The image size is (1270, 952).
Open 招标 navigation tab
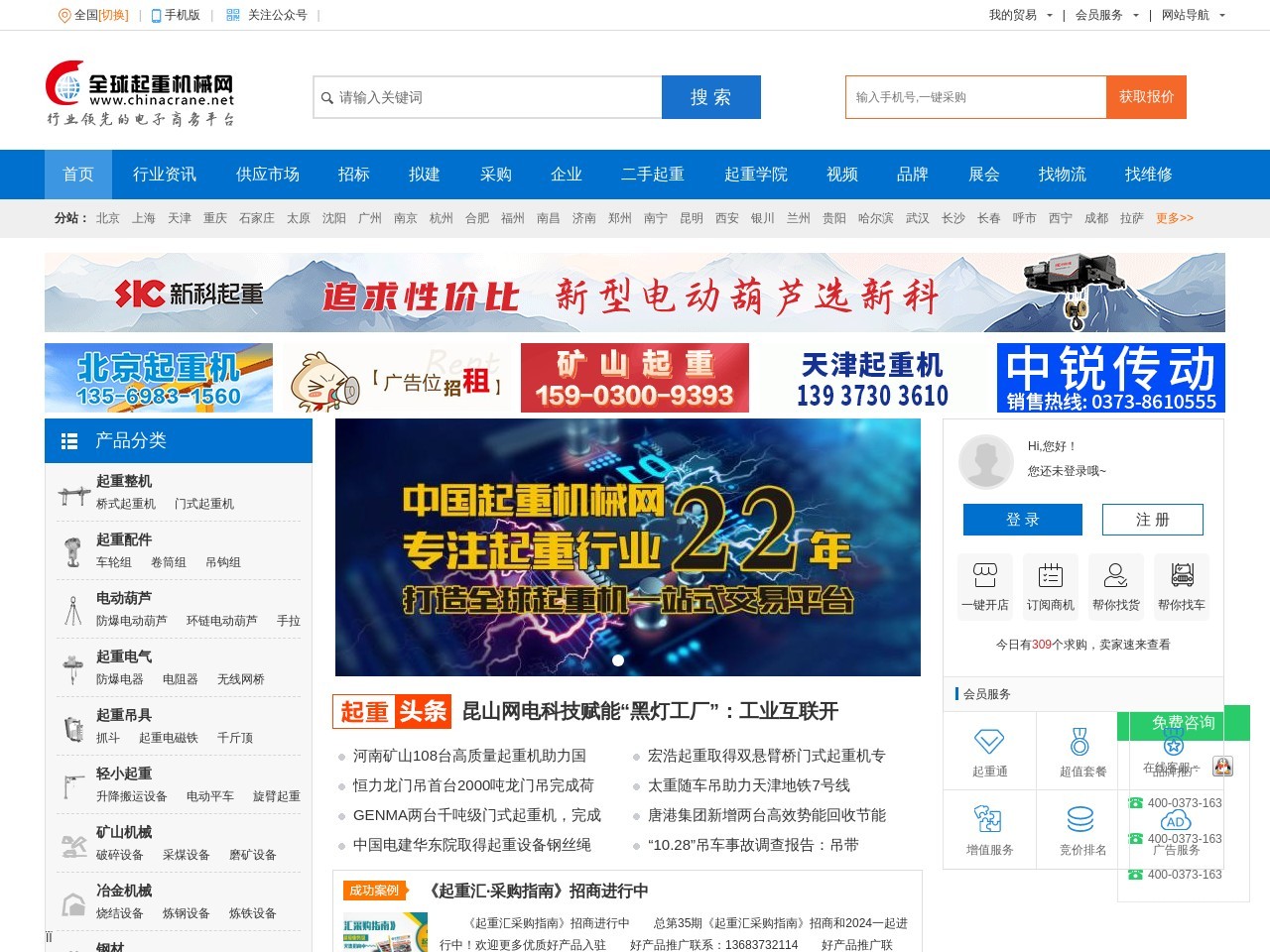pyautogui.click(x=354, y=175)
